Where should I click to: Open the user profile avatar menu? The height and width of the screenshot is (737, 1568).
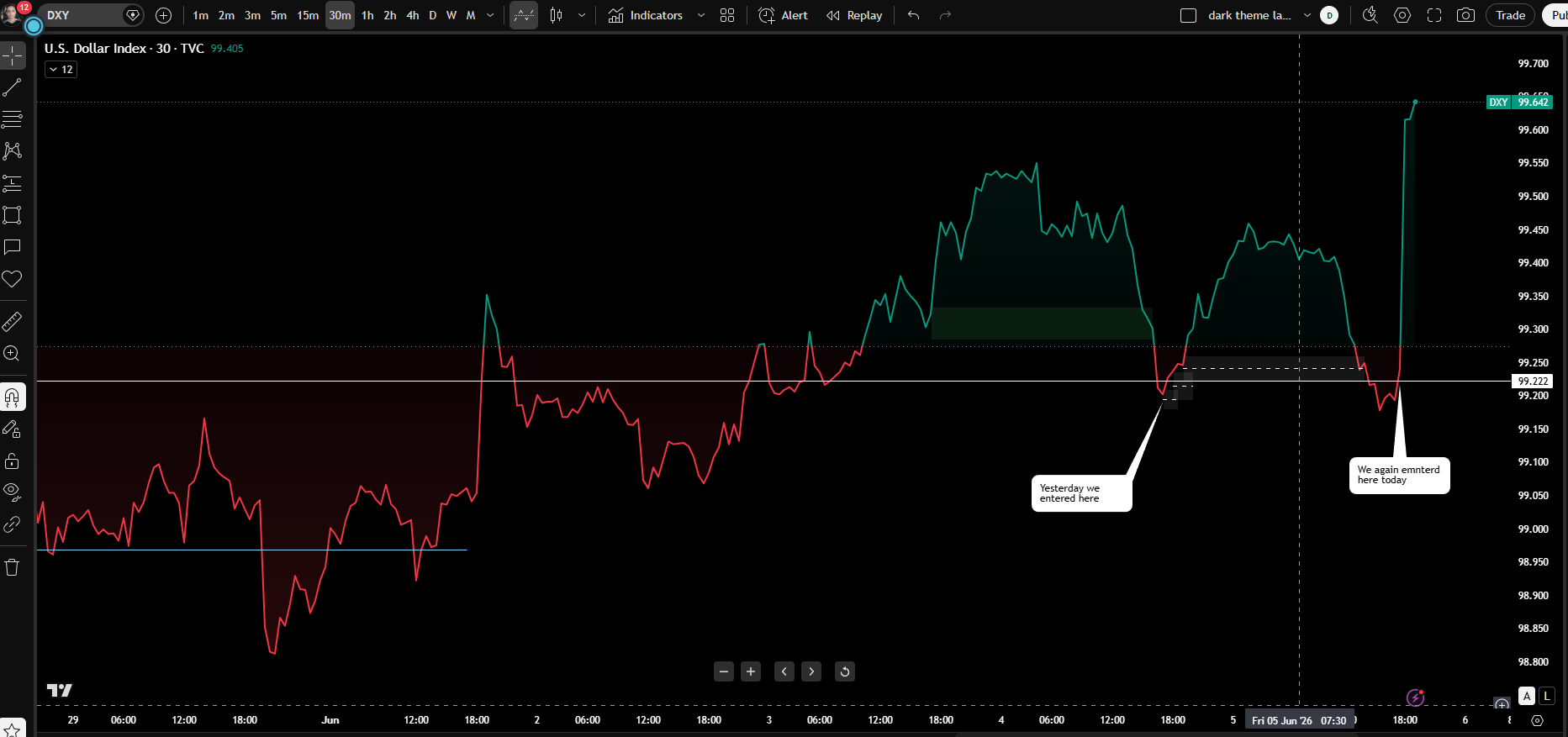[12, 14]
